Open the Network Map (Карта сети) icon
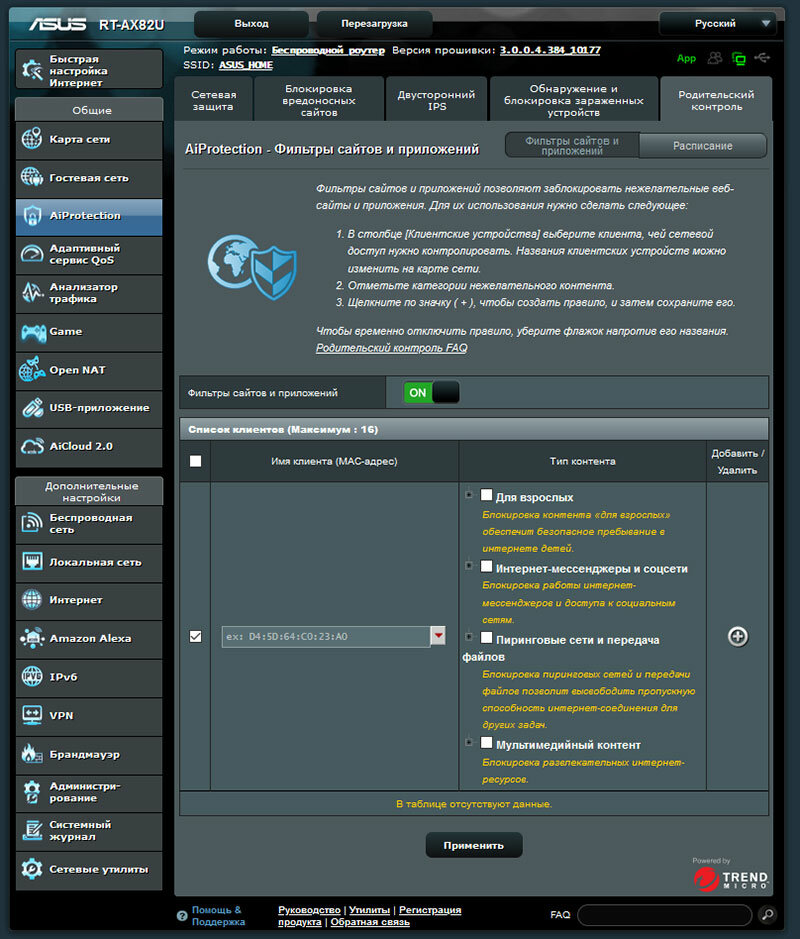The image size is (800, 939). tap(32, 139)
